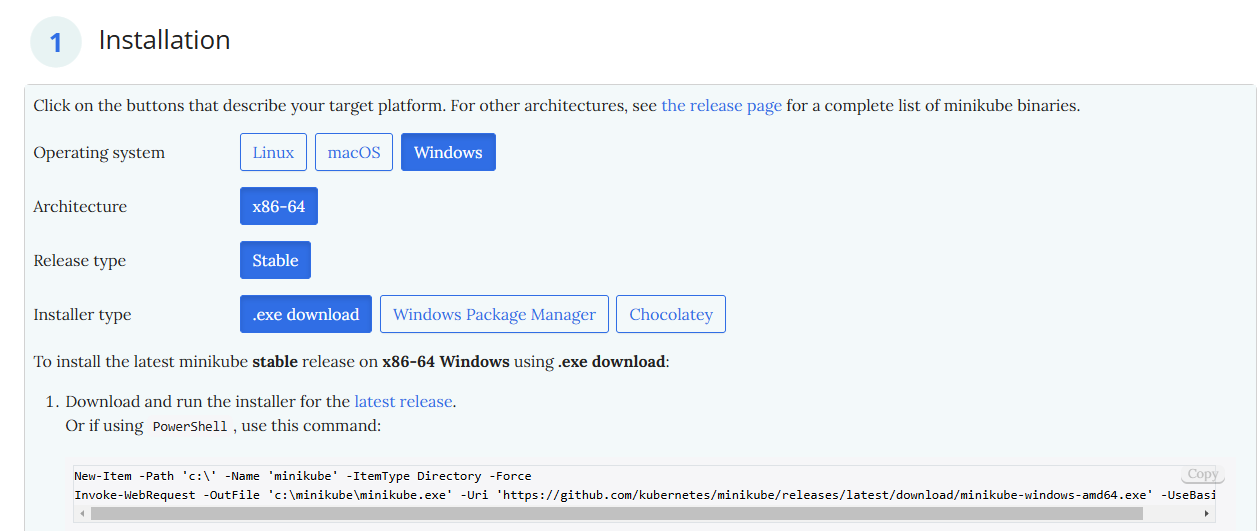This screenshot has width=1258, height=531.
Task: Open the latest release link
Action: 403,401
